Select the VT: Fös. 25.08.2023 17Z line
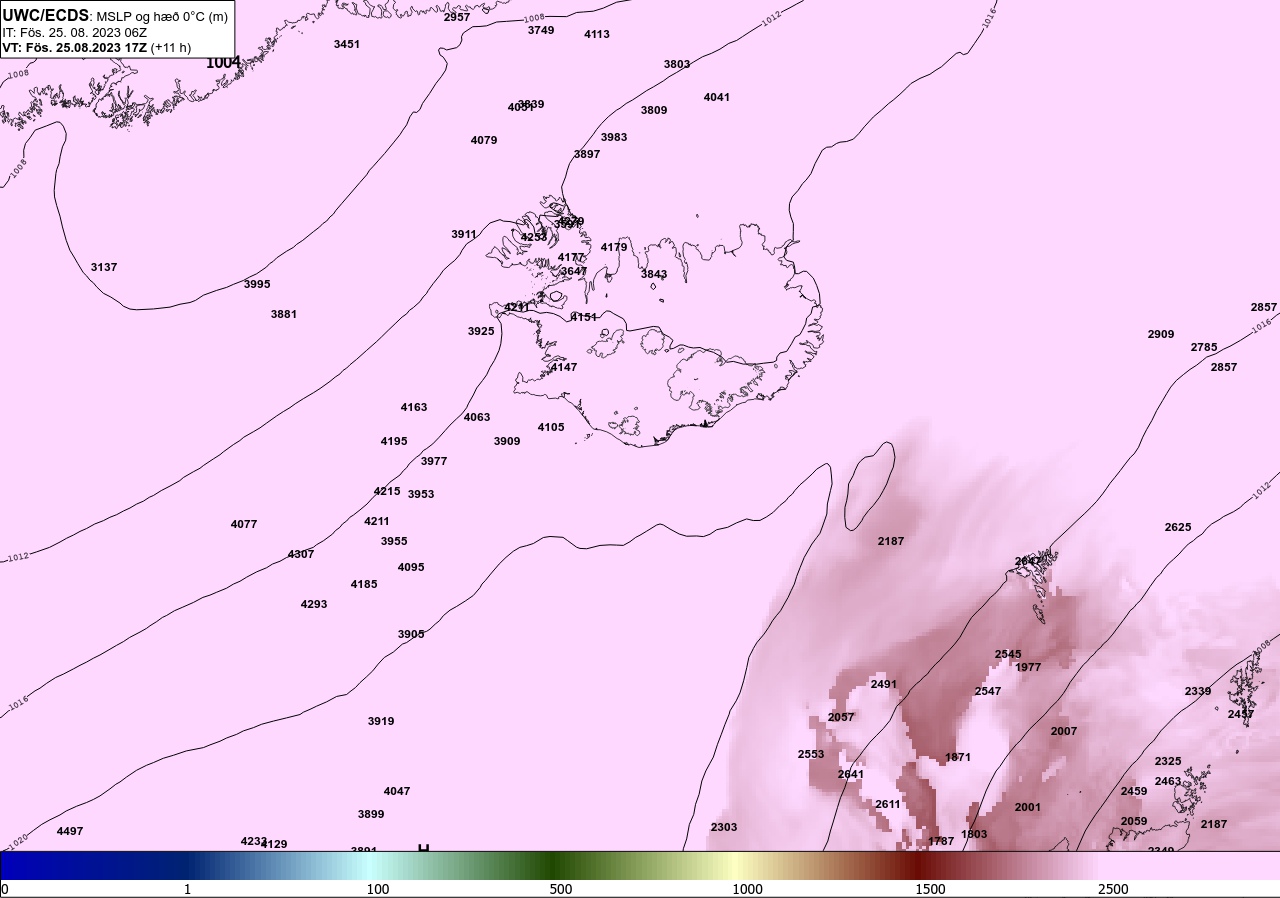The height and width of the screenshot is (898, 1280). coord(97,47)
